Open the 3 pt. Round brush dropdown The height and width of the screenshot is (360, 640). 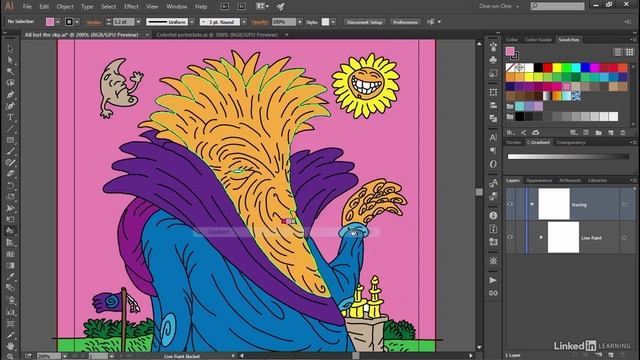244,22
